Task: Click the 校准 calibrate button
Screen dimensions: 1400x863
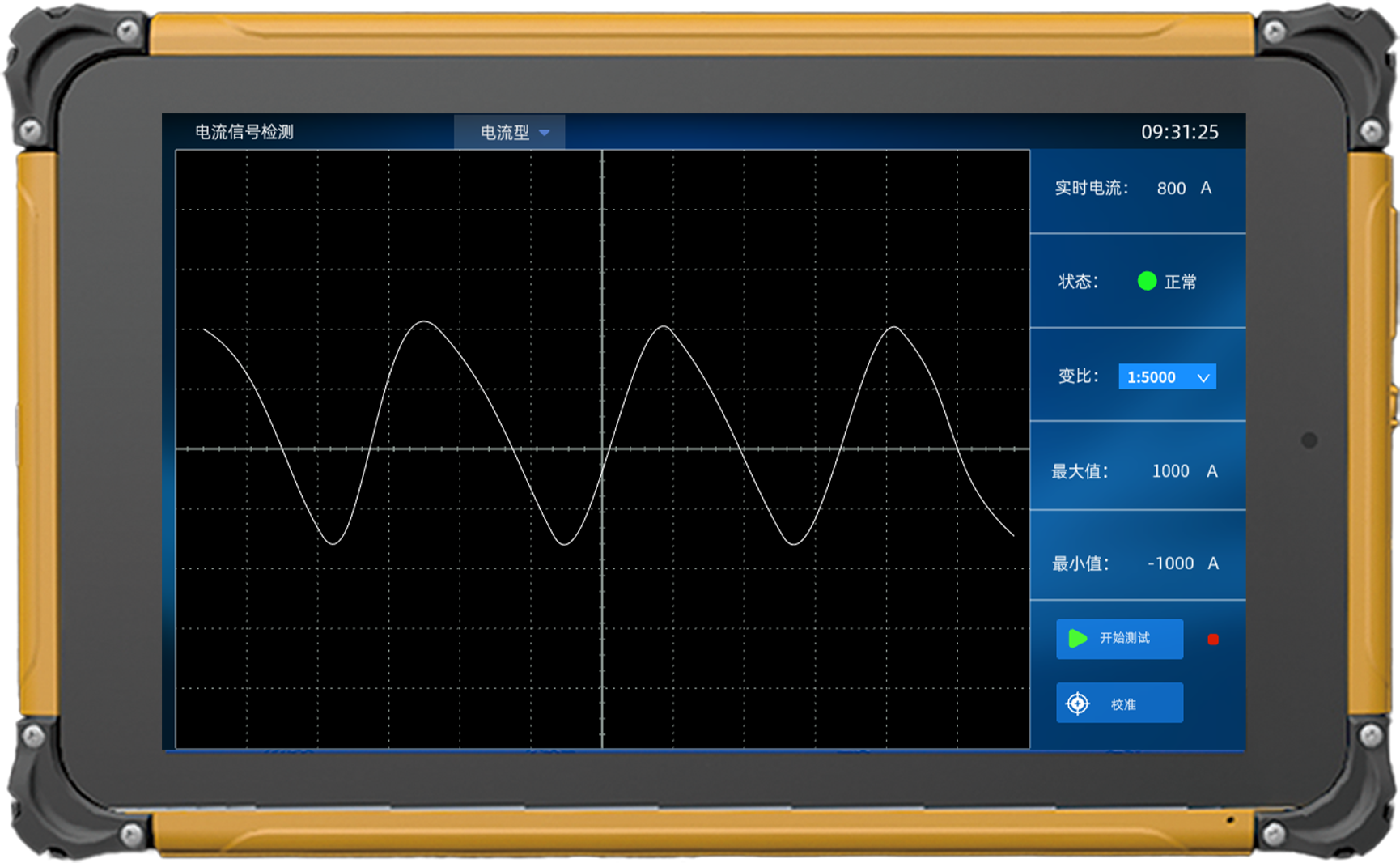Action: click(1119, 703)
